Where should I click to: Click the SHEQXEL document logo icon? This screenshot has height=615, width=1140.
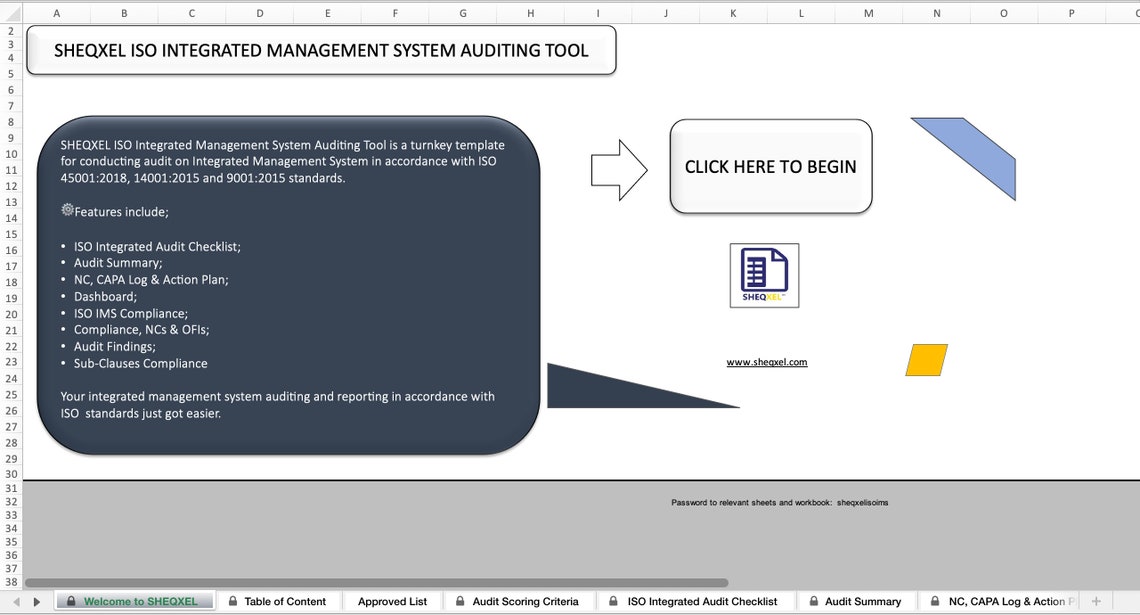click(763, 274)
